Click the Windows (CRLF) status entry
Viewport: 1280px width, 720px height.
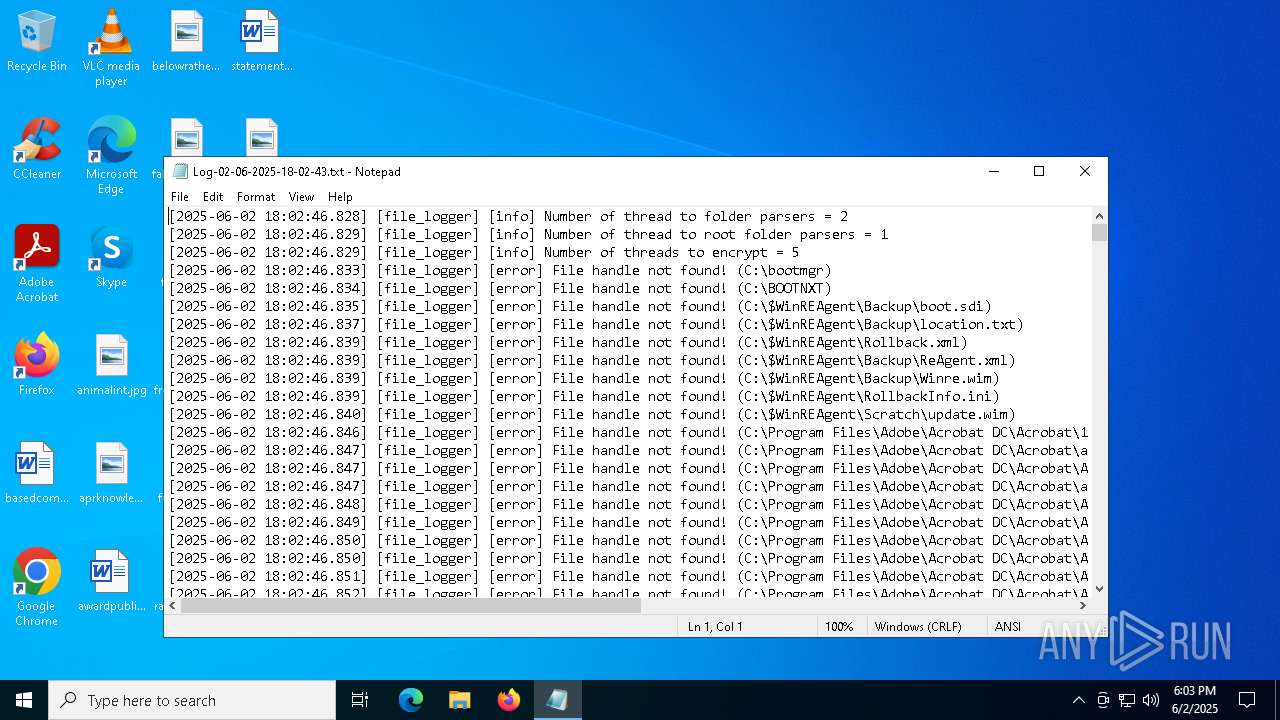coord(918,627)
